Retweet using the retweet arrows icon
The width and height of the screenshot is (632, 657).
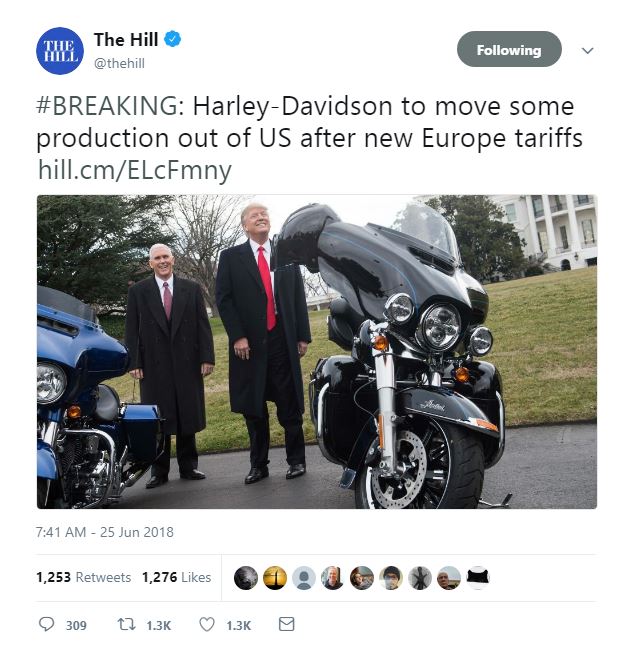pyautogui.click(x=126, y=624)
